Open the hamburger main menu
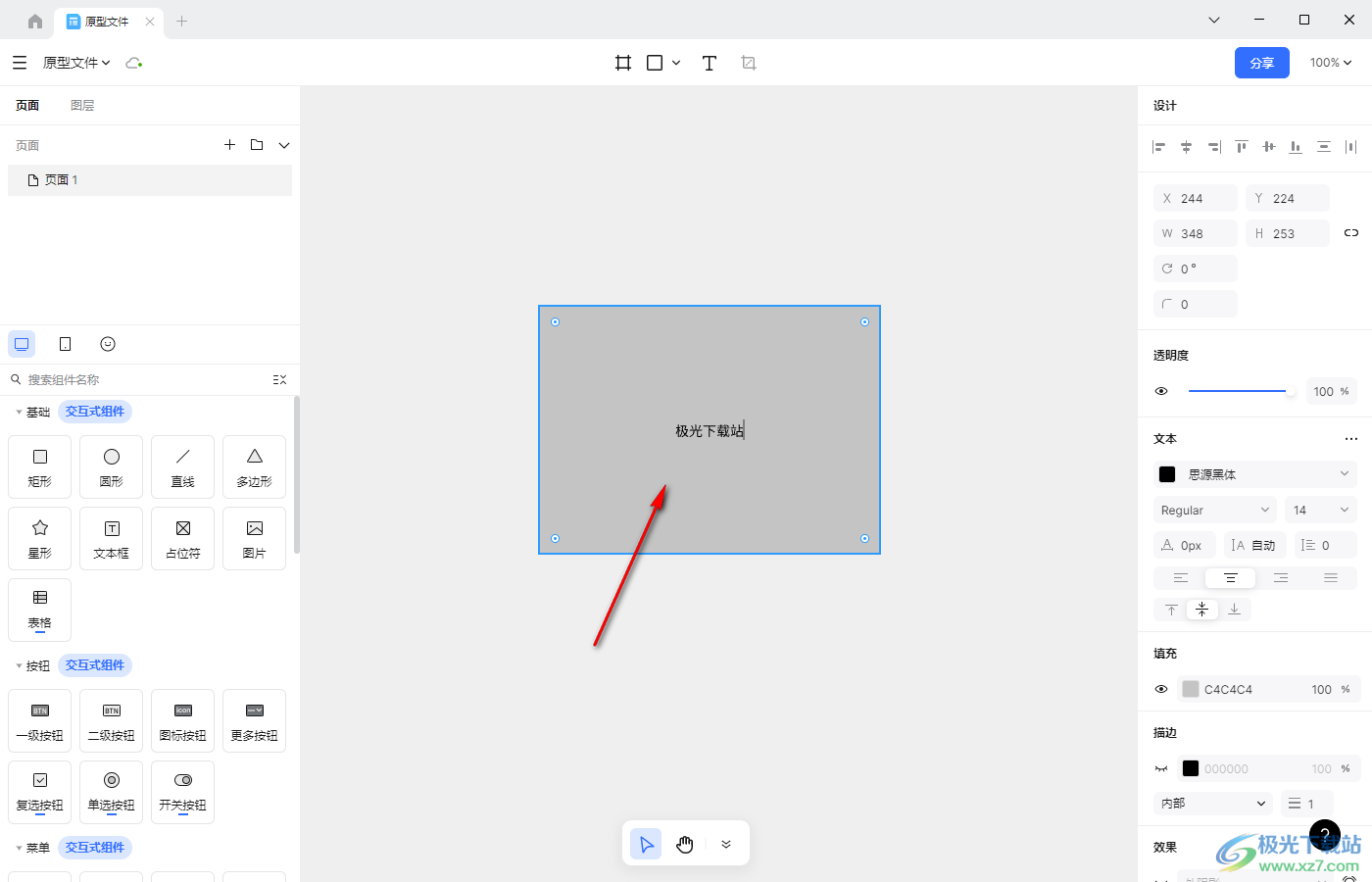 pyautogui.click(x=20, y=63)
